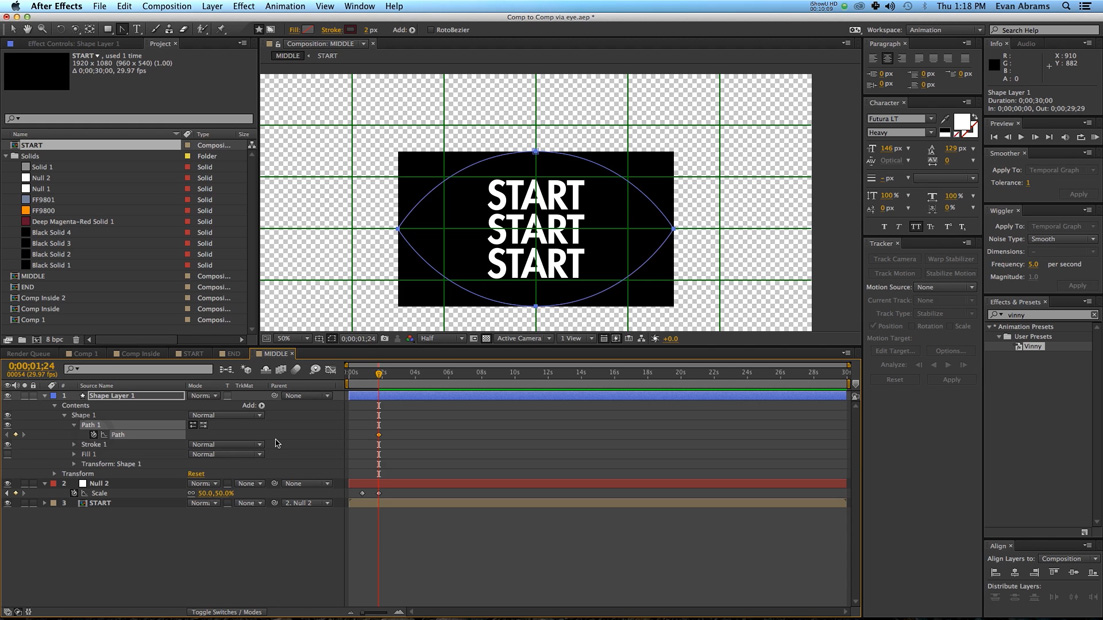Screen dimensions: 1103x620
Task: Click fill color swatch in Character panel
Action: click(x=961, y=122)
